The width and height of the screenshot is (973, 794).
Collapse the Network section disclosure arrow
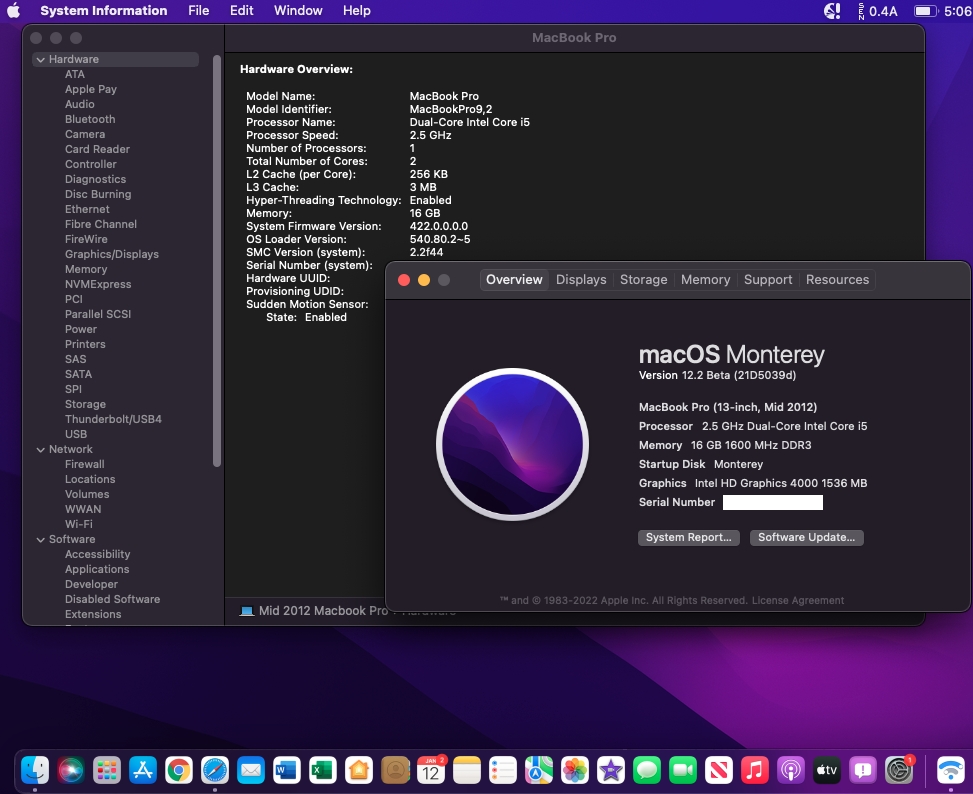point(40,450)
